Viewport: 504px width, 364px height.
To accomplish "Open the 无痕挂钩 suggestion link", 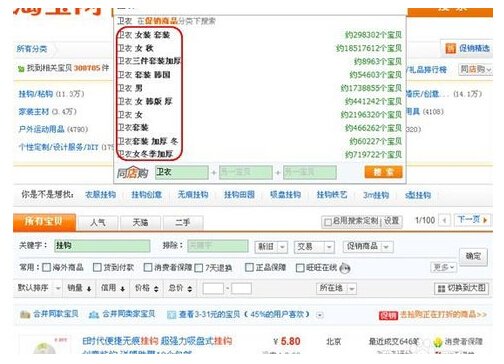I will tap(193, 195).
